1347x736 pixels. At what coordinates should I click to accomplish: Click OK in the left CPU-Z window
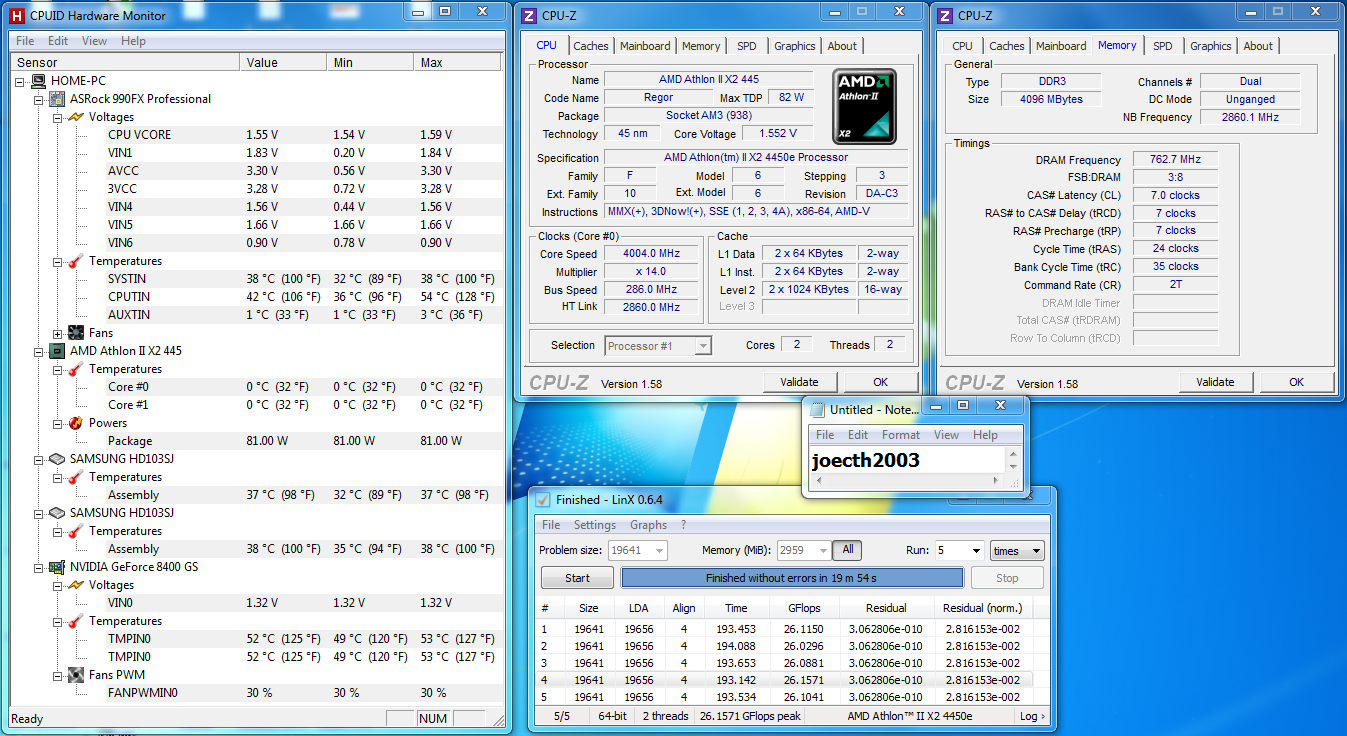click(881, 382)
